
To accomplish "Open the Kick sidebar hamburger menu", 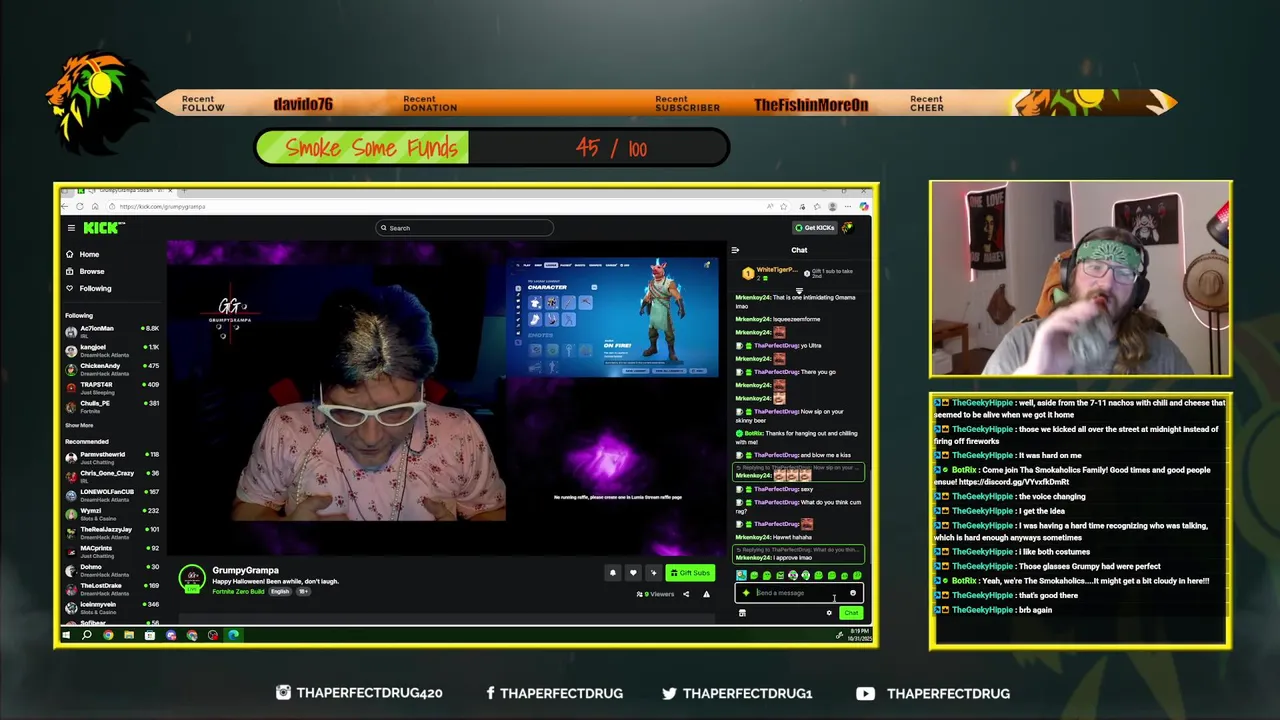I will click(x=71, y=228).
